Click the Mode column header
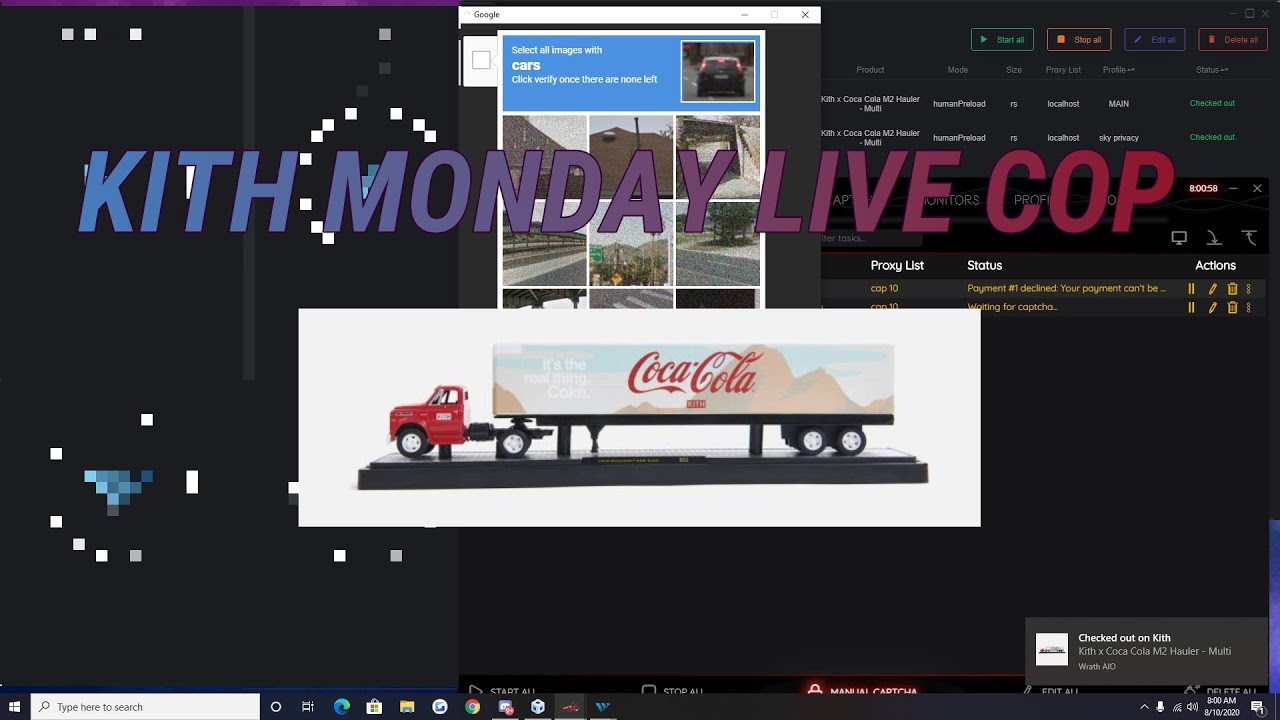 [958, 70]
